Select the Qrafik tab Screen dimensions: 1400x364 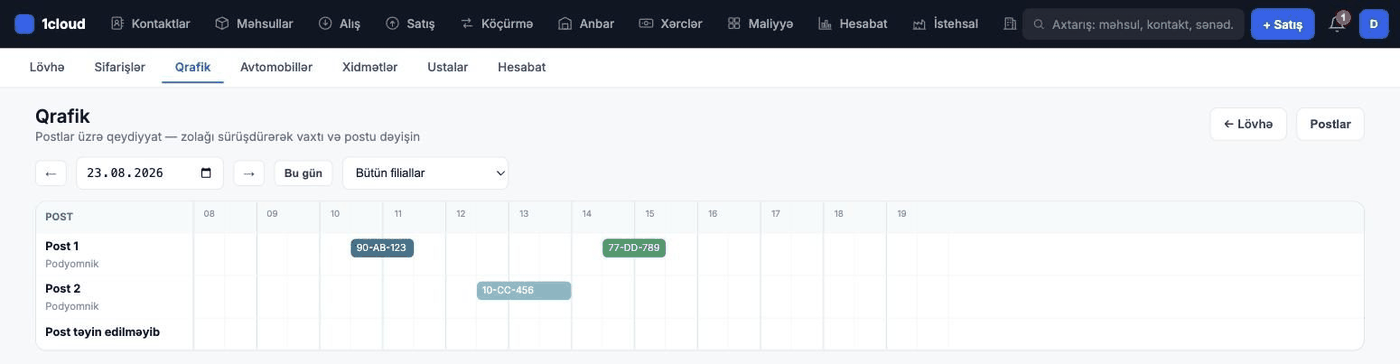pyautogui.click(x=193, y=67)
